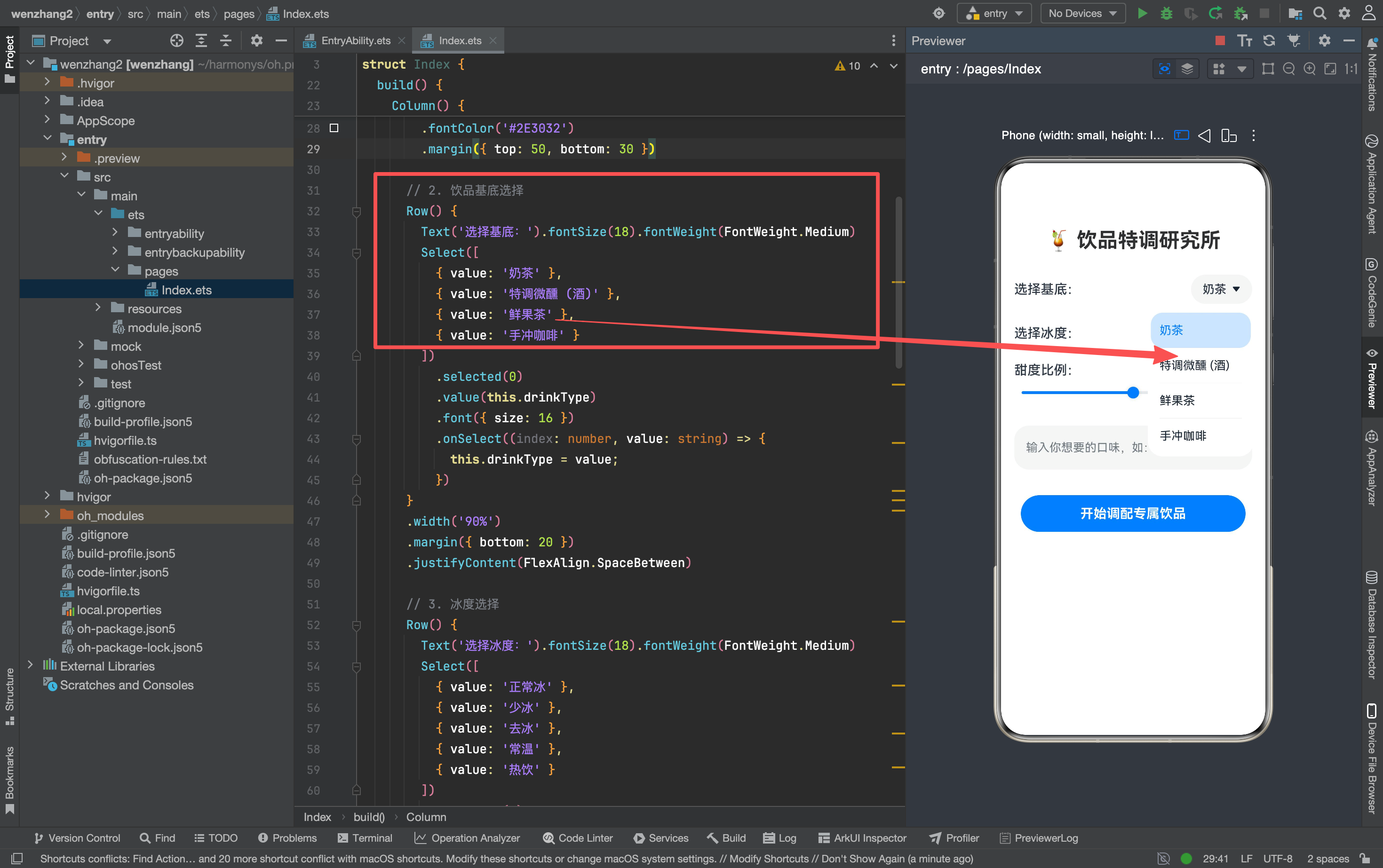Toggle fold marker at line 43 onSelect
1383x868 pixels.
[356, 439]
